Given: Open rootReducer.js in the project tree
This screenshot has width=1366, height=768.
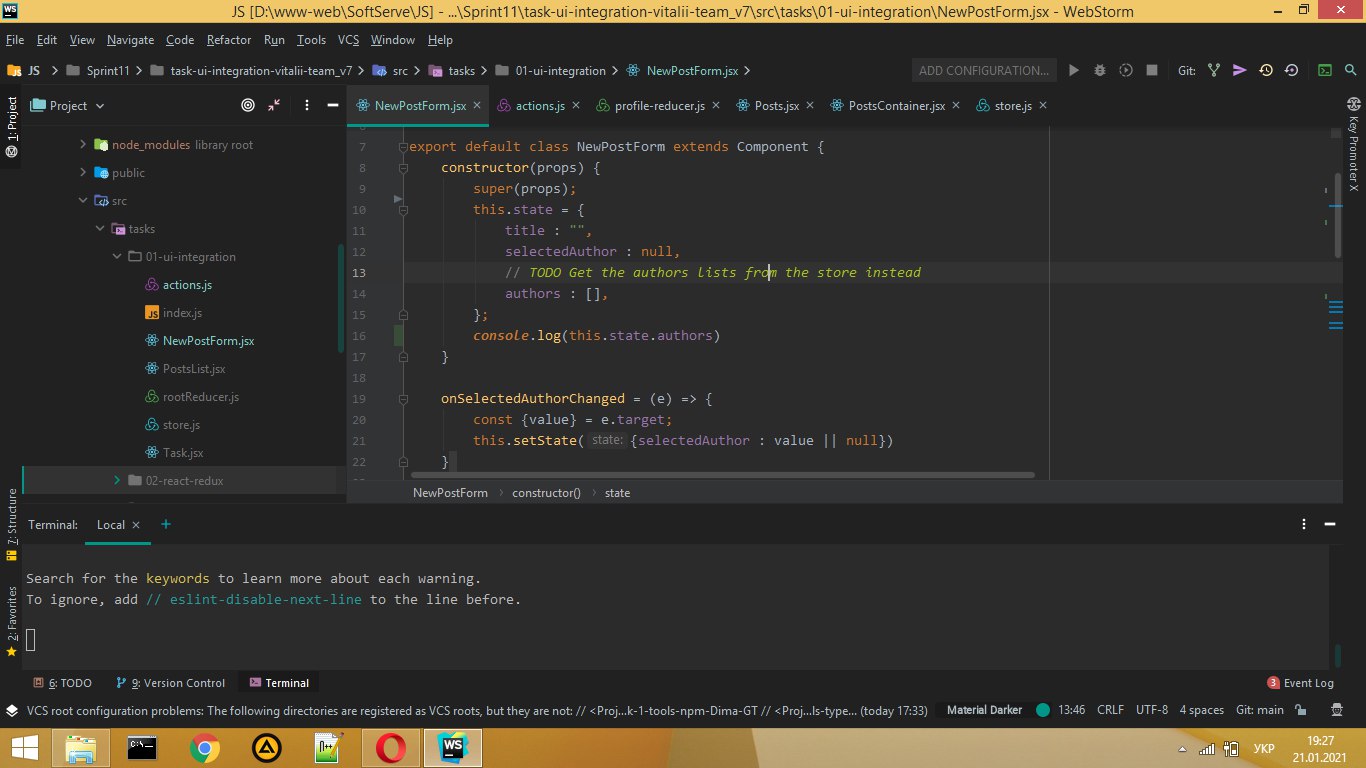Looking at the screenshot, I should point(200,397).
